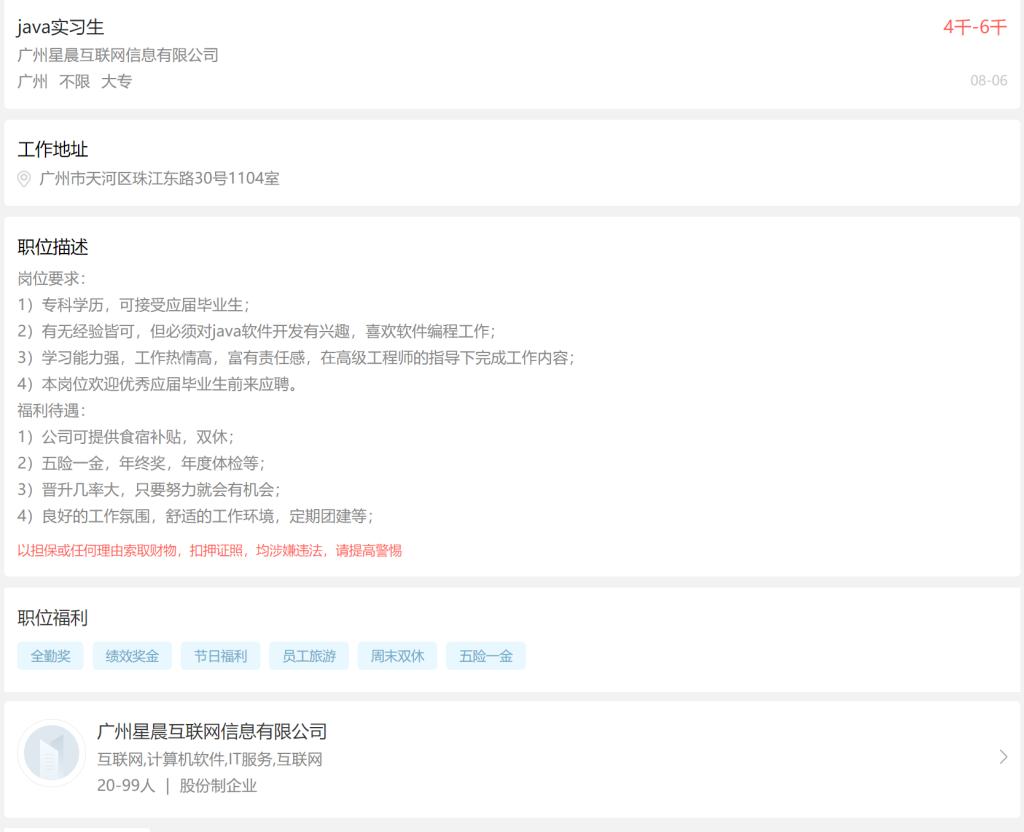
Task: Click industry text 互联网,计算机软件,IT服务,互联网
Action: [210, 760]
